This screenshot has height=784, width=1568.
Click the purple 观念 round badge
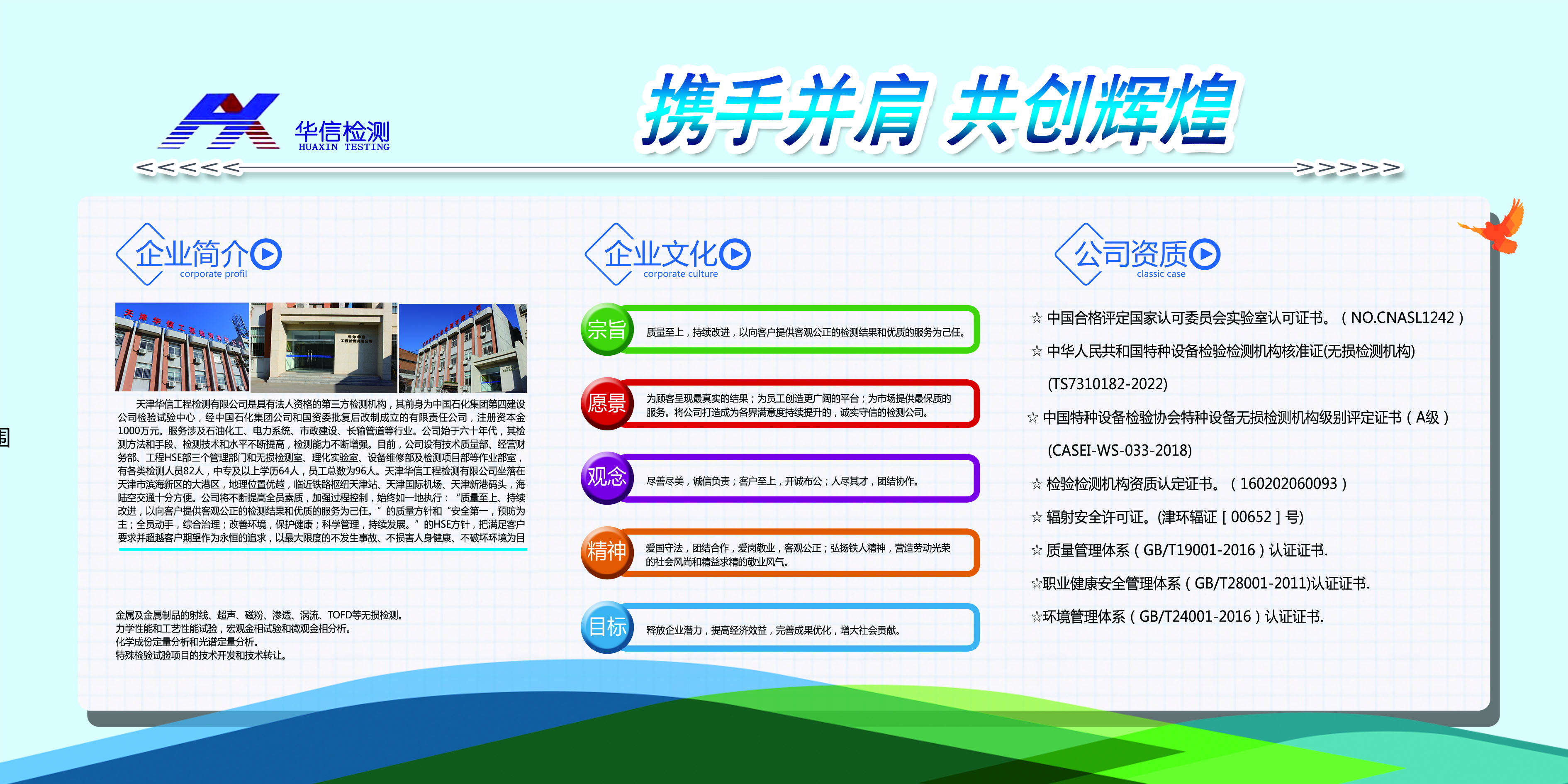point(606,478)
